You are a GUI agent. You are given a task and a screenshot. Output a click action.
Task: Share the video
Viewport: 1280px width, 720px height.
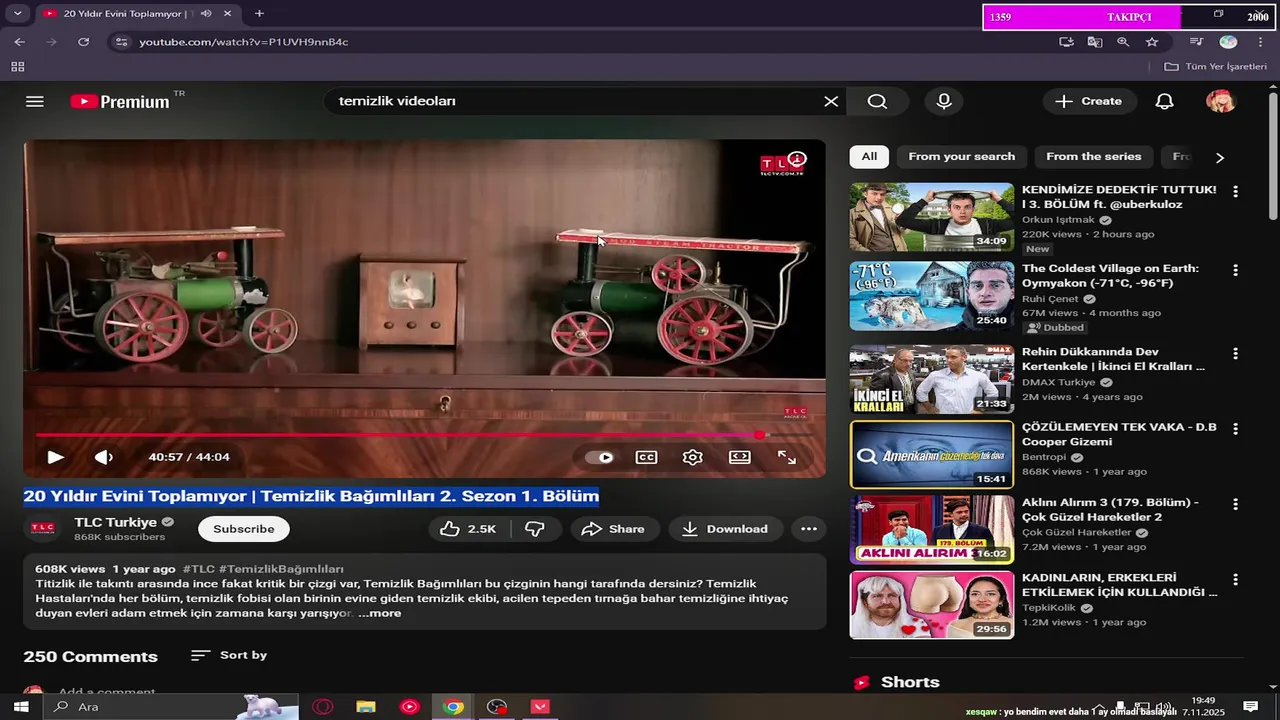tap(614, 529)
